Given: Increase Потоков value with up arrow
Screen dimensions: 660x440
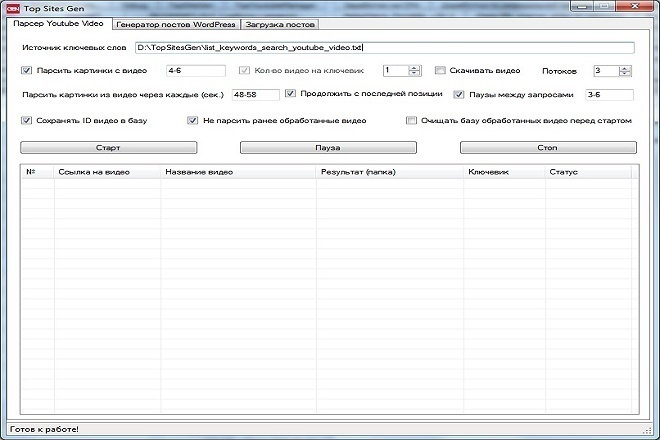Looking at the screenshot, I should [x=625, y=68].
